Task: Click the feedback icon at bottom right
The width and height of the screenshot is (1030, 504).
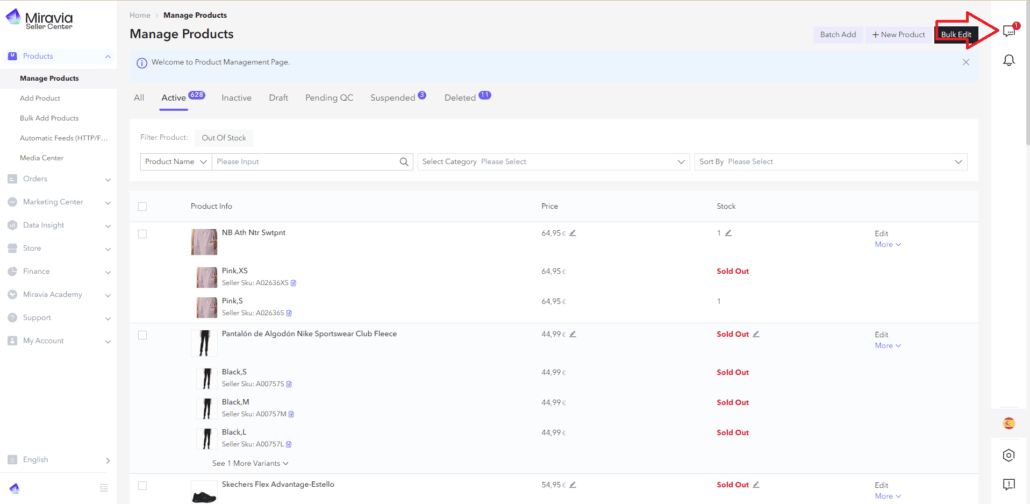Action: [x=1009, y=485]
